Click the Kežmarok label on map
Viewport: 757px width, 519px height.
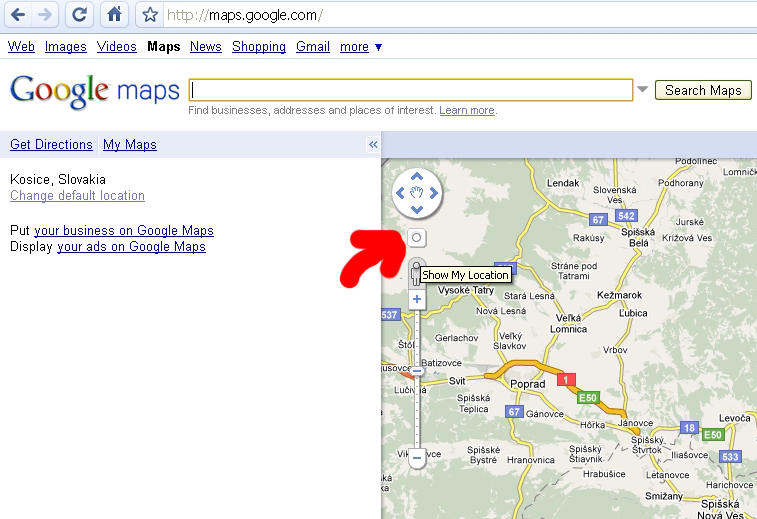619,295
